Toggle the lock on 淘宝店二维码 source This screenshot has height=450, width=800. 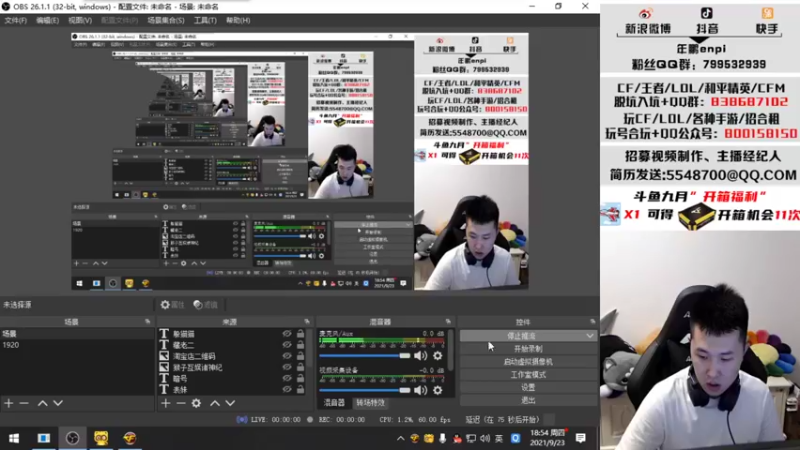301,356
